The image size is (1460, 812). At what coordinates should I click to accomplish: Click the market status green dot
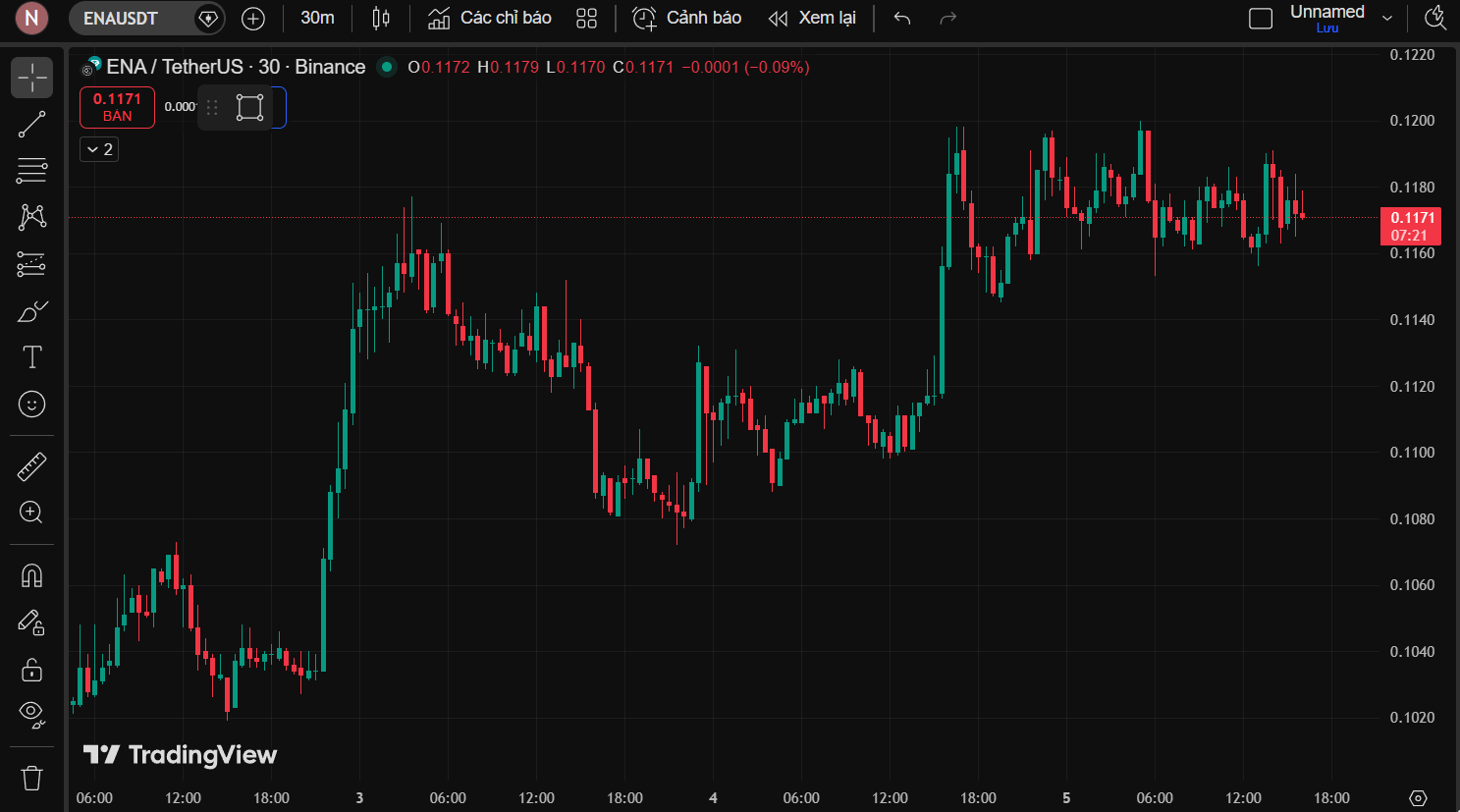click(387, 67)
